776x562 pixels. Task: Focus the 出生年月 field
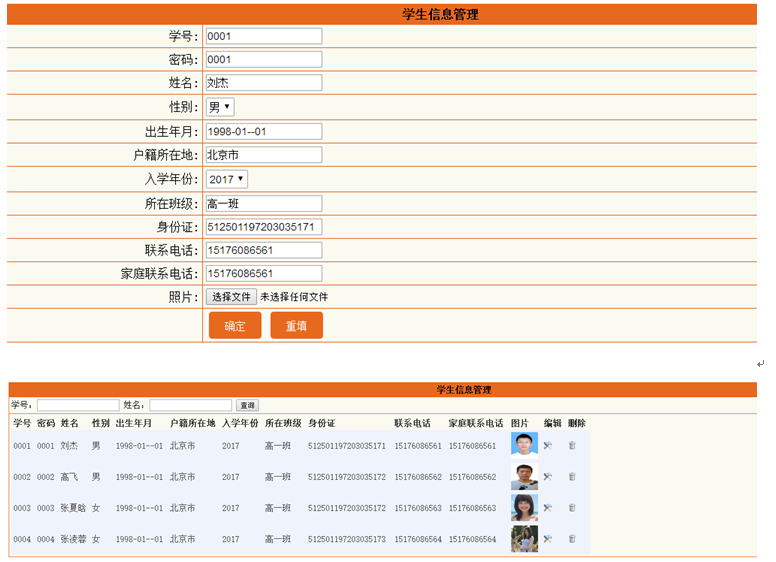point(264,132)
